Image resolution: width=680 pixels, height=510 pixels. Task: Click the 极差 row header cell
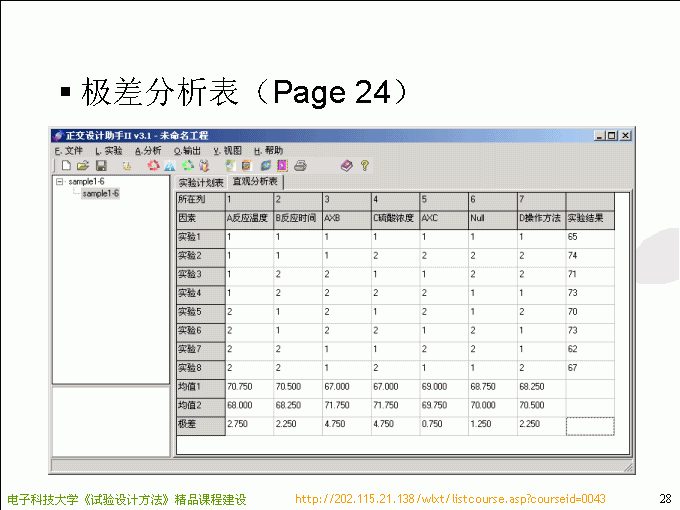tap(200, 424)
